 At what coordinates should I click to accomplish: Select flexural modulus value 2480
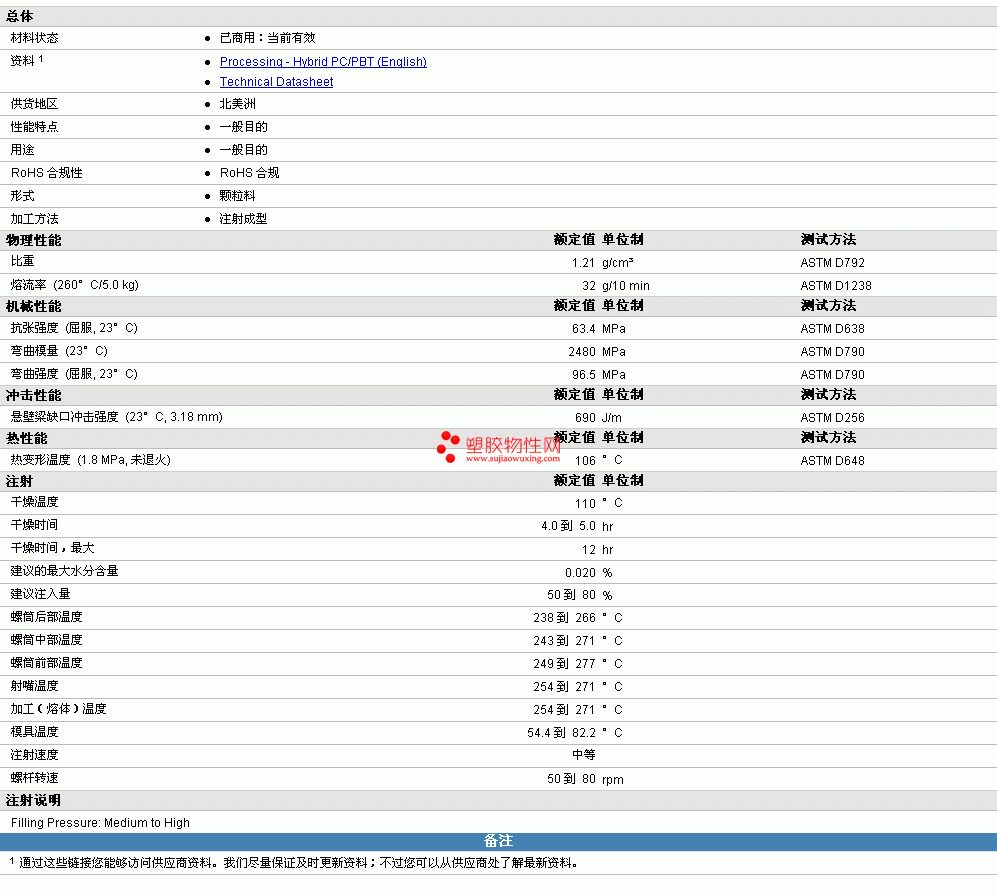click(582, 352)
